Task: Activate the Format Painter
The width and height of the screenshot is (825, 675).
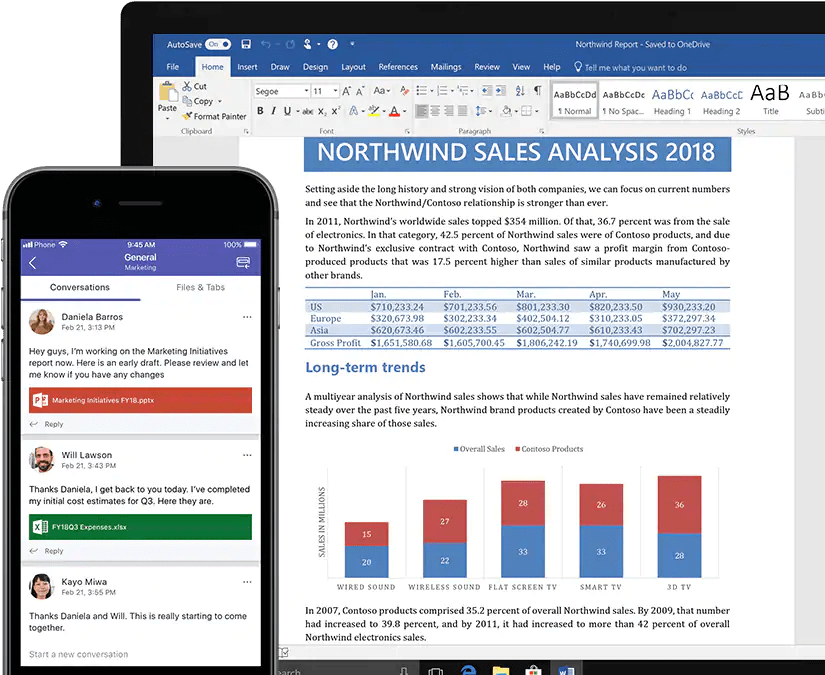Action: [x=214, y=116]
